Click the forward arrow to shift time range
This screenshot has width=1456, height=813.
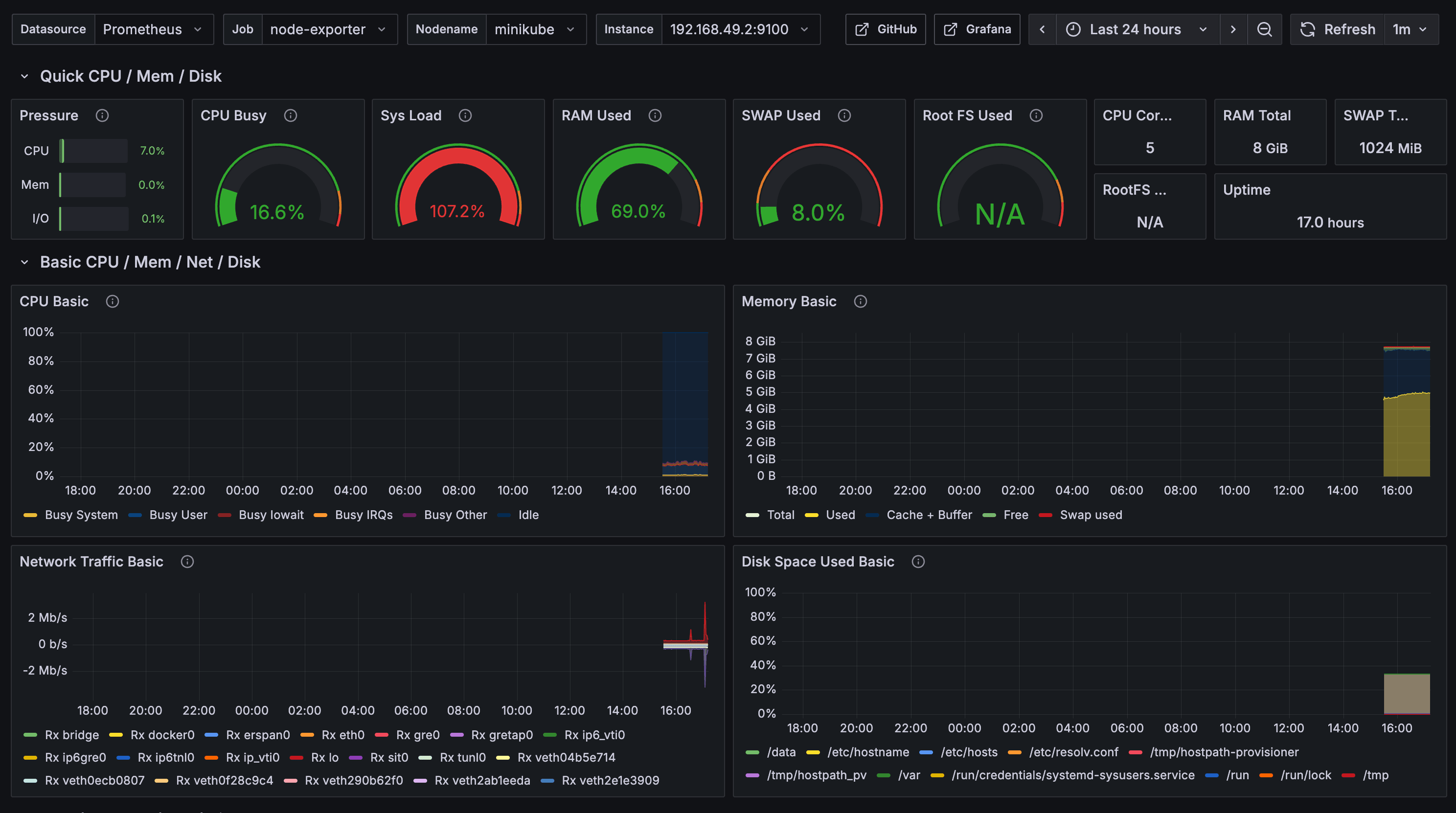pos(1234,29)
